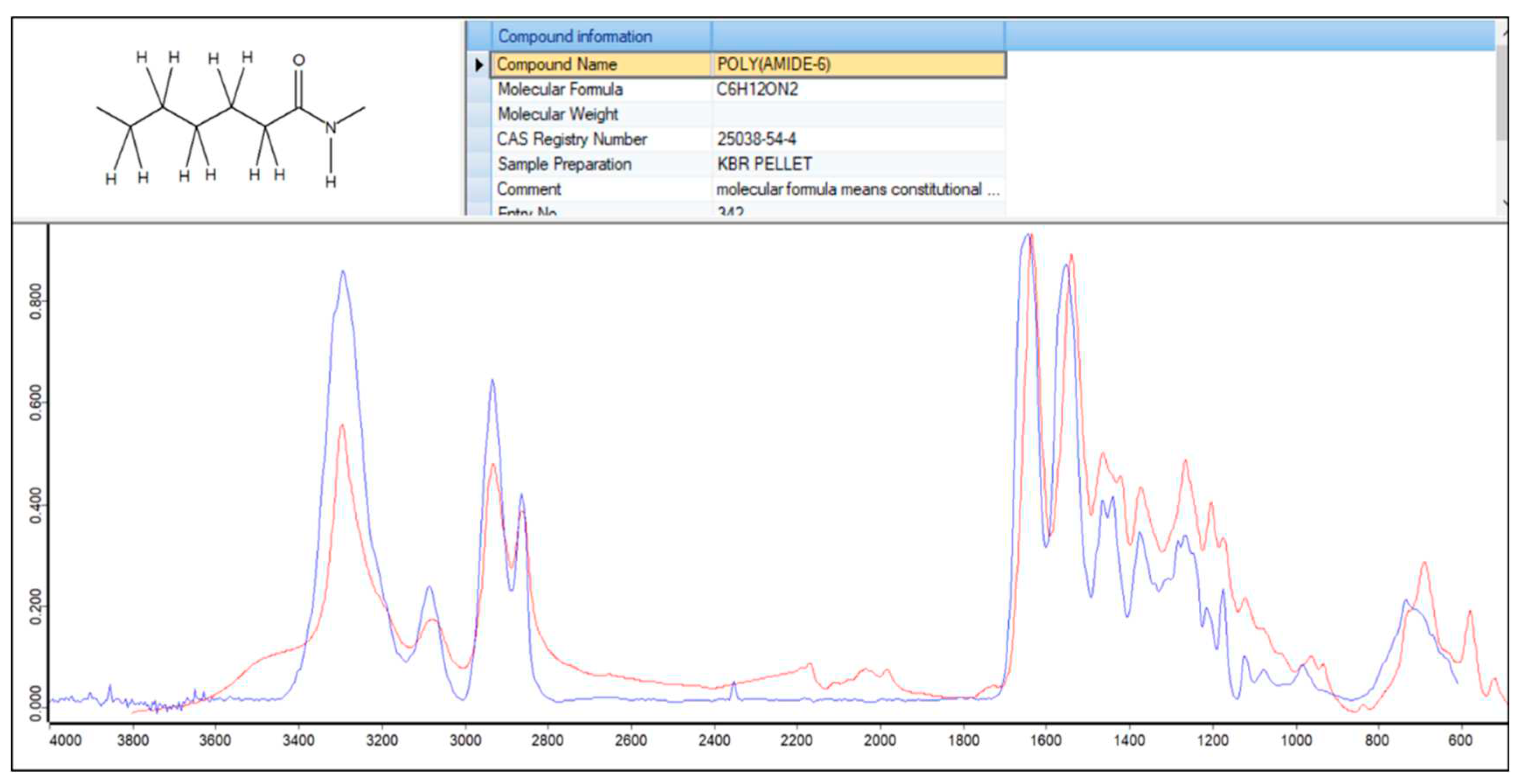
Task: Click the scrollbar down arrow in info panel
Action: click(1504, 203)
